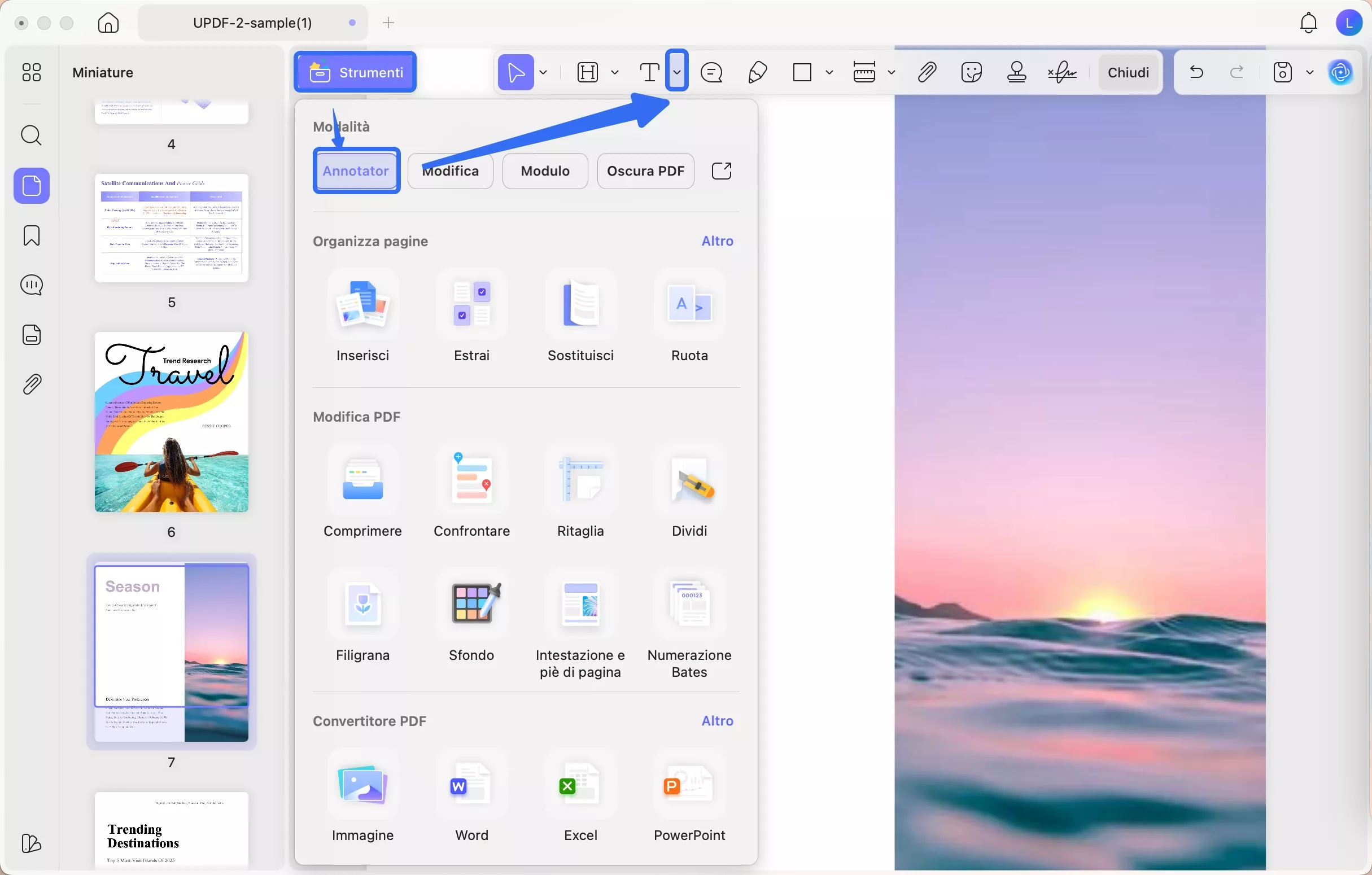This screenshot has height=875, width=1372.
Task: Switch to Modifica mode
Action: point(450,171)
